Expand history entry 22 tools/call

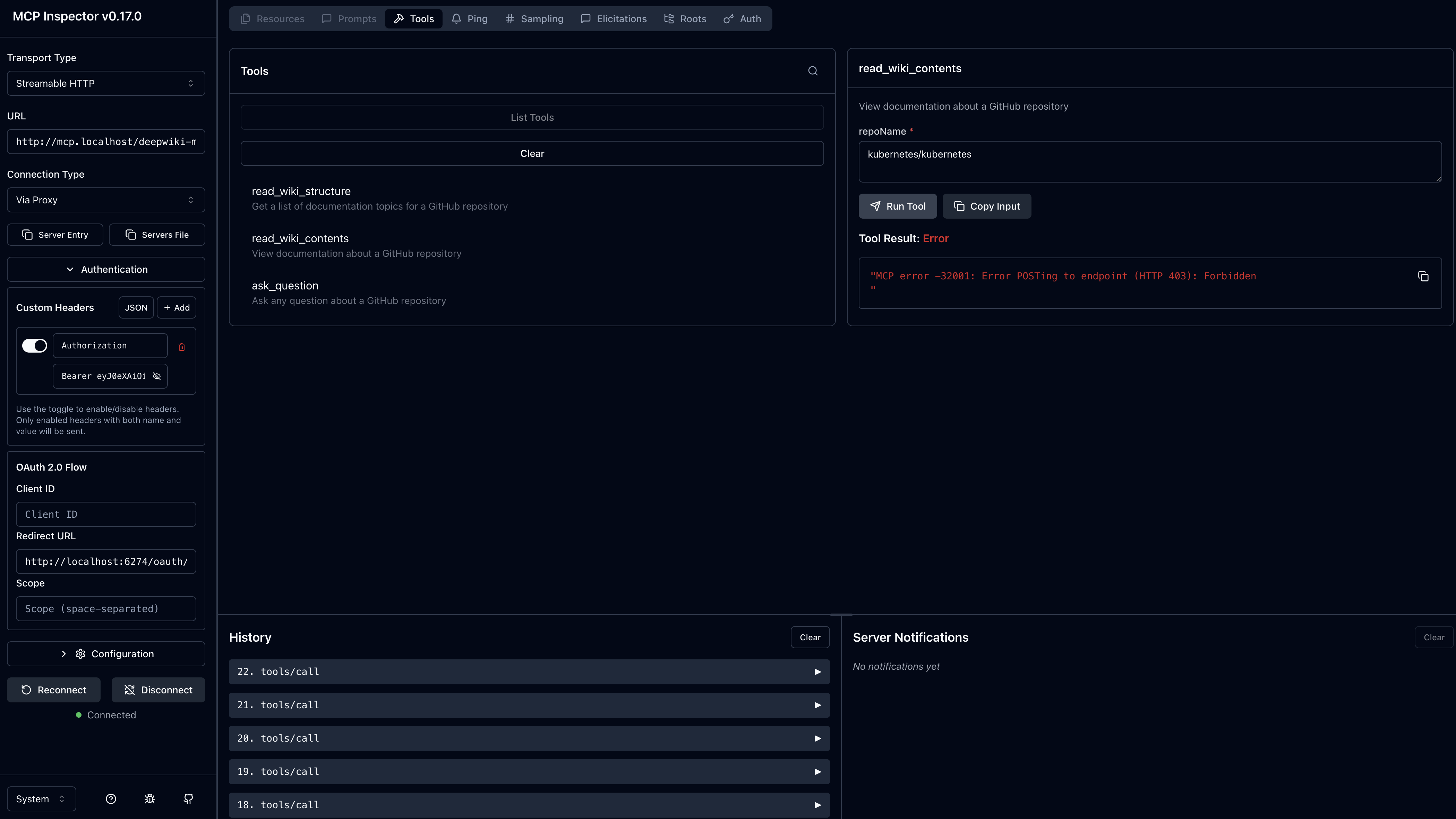(x=529, y=672)
